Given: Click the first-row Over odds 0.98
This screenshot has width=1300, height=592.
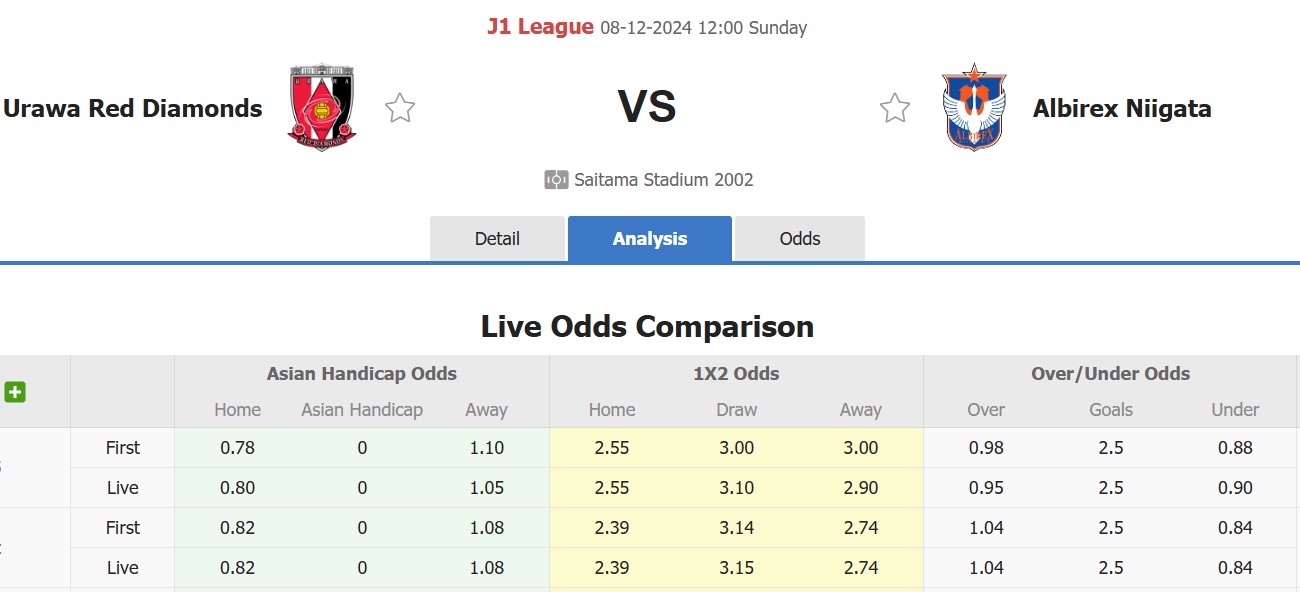Looking at the screenshot, I should tap(986, 448).
